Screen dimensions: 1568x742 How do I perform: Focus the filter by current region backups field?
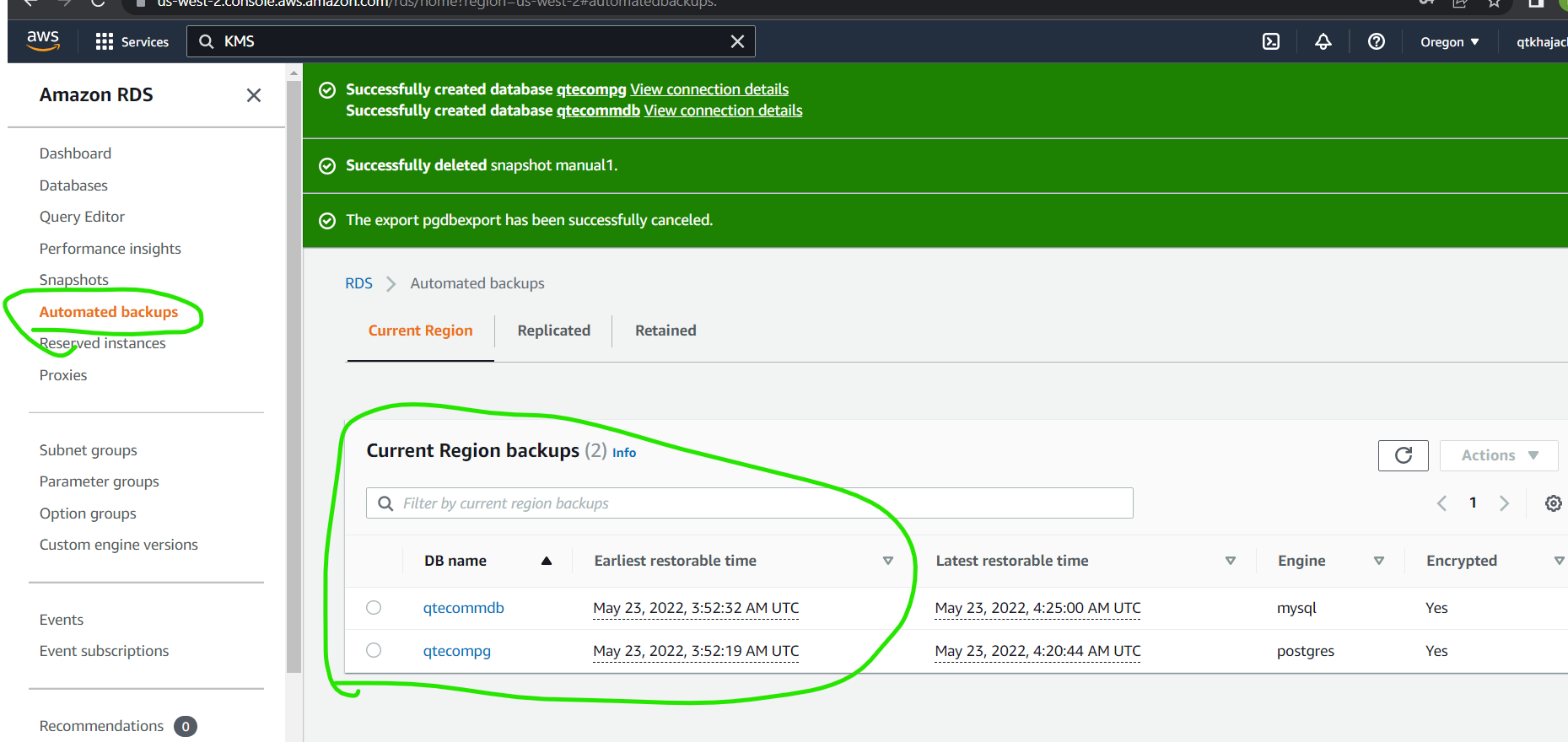750,503
